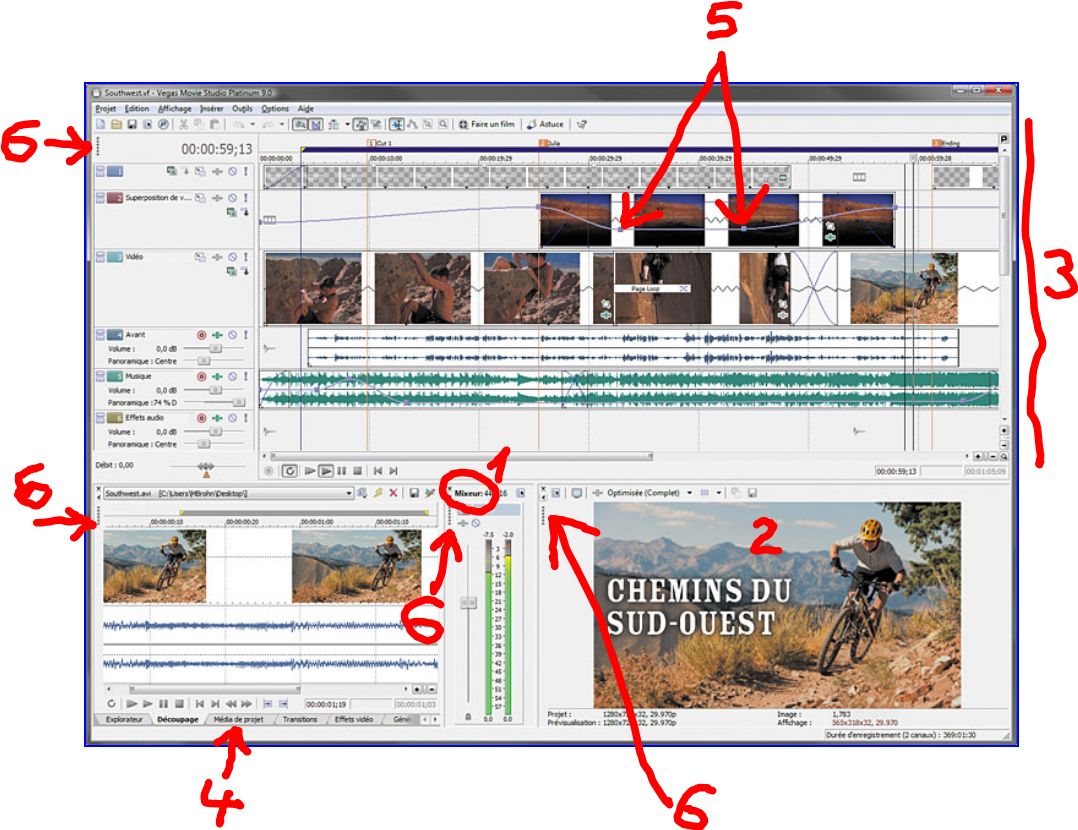Click the mixer volume fader
The image size is (1078, 830).
[x=468, y=603]
